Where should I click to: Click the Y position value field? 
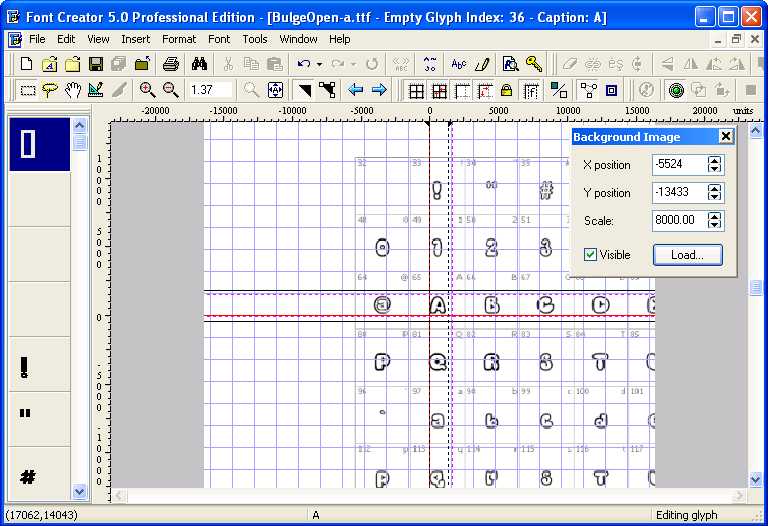pyautogui.click(x=679, y=192)
